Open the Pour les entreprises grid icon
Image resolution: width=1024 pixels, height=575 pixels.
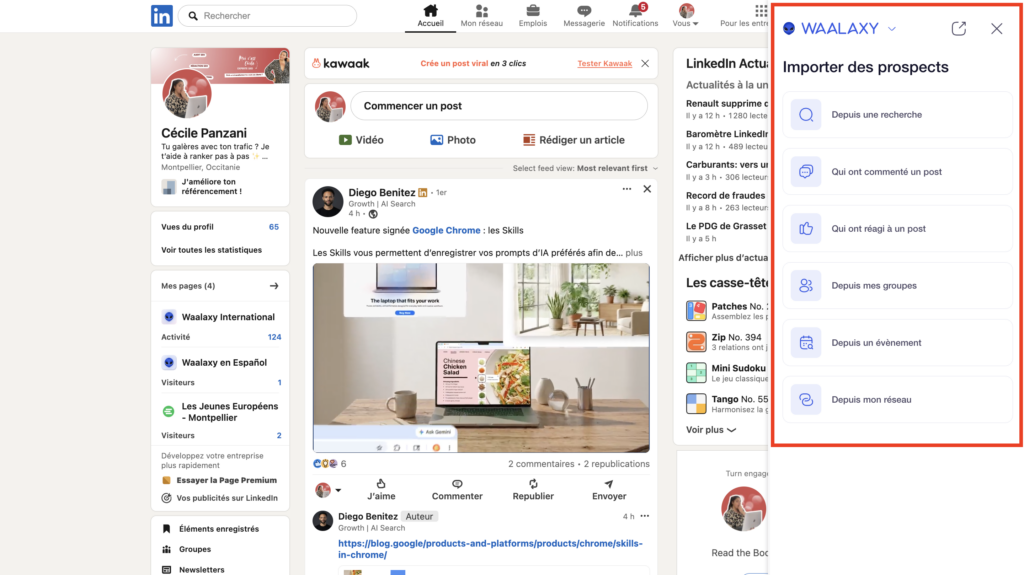pos(761,10)
